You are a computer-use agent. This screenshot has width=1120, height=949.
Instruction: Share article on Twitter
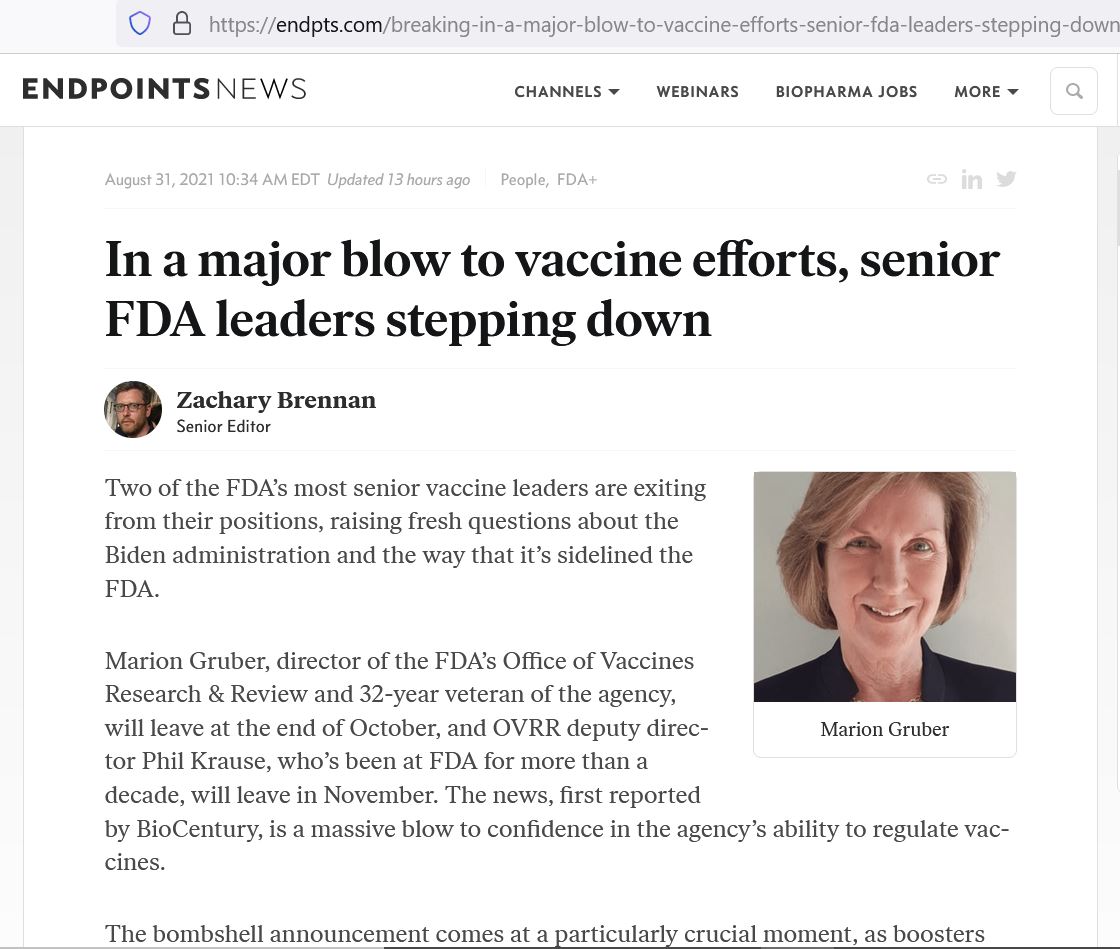point(1006,179)
